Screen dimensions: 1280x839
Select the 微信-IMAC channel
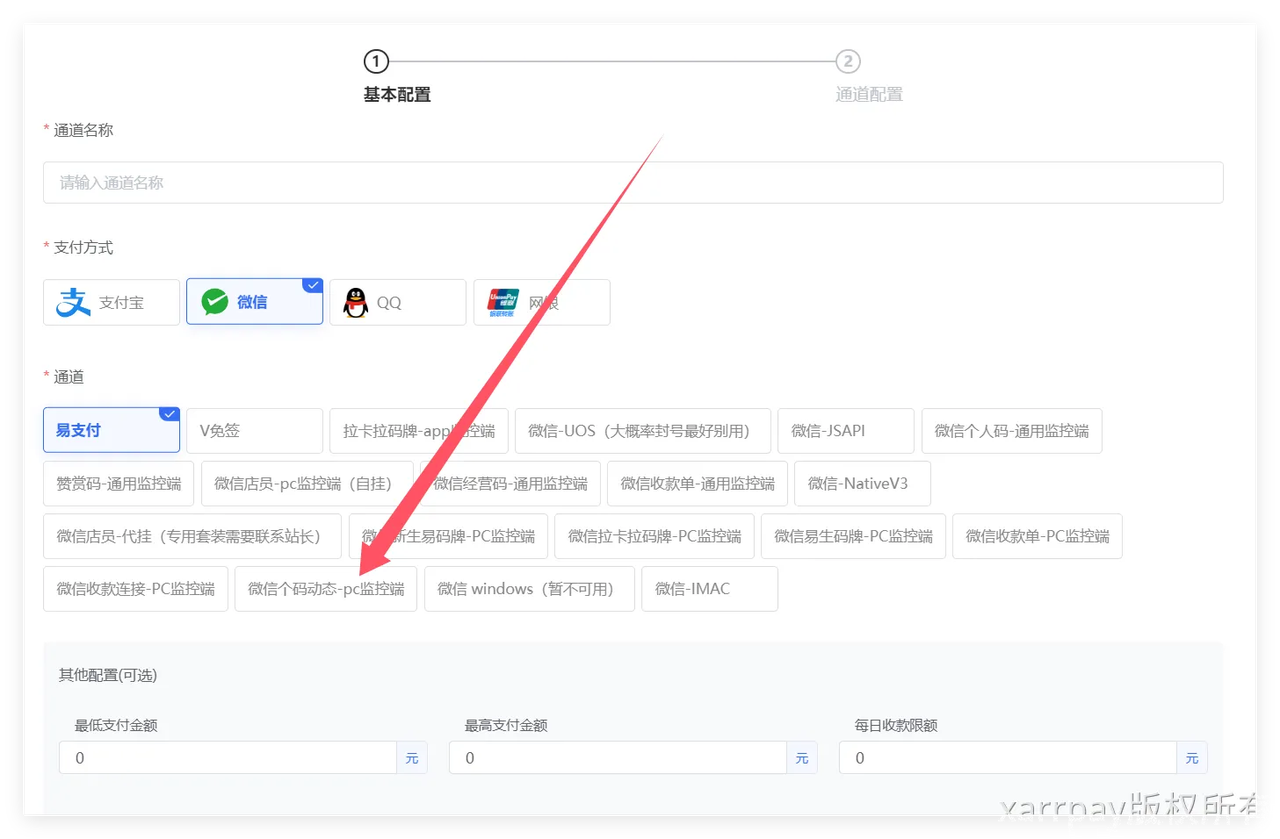(709, 589)
